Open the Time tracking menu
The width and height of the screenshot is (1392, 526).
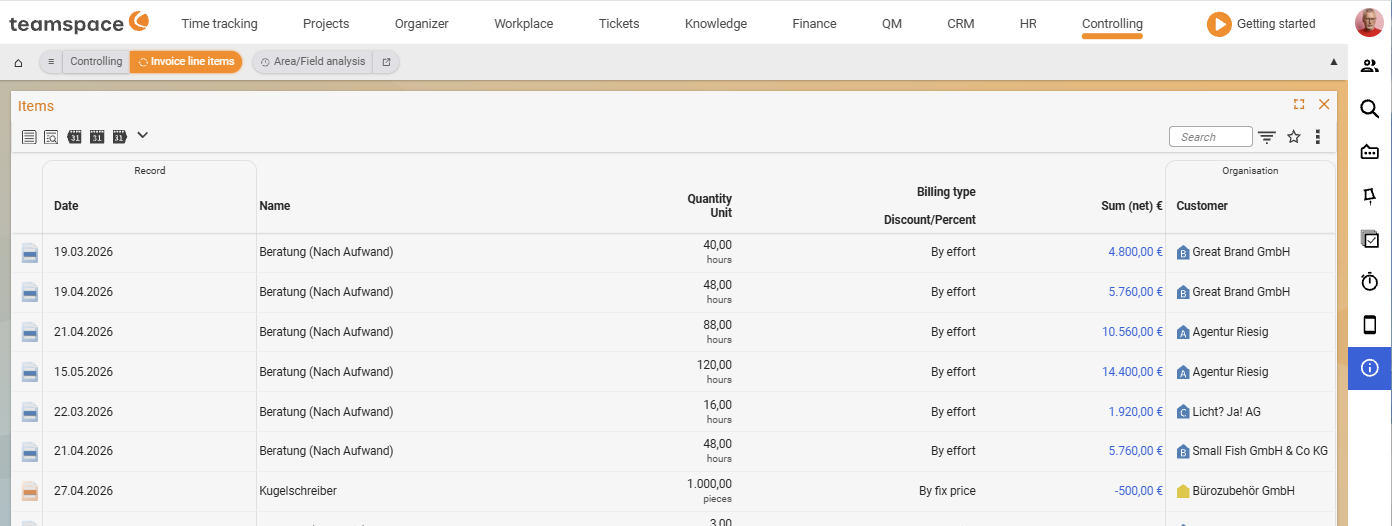coord(219,24)
